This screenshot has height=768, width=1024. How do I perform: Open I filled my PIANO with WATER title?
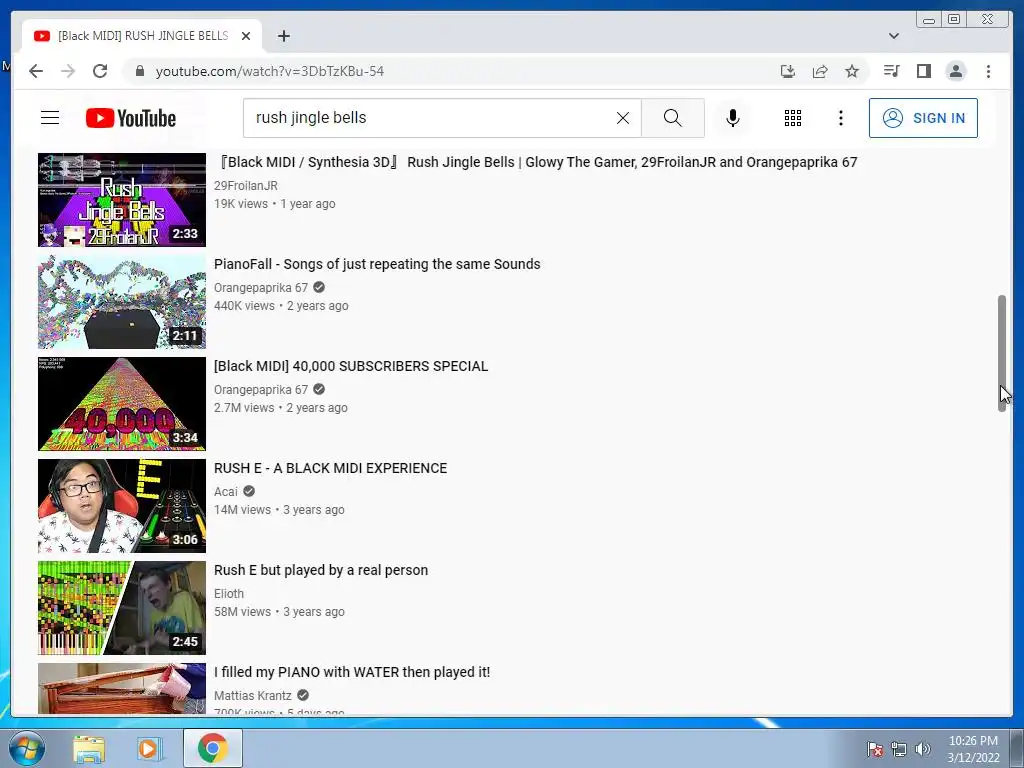[x=352, y=672]
